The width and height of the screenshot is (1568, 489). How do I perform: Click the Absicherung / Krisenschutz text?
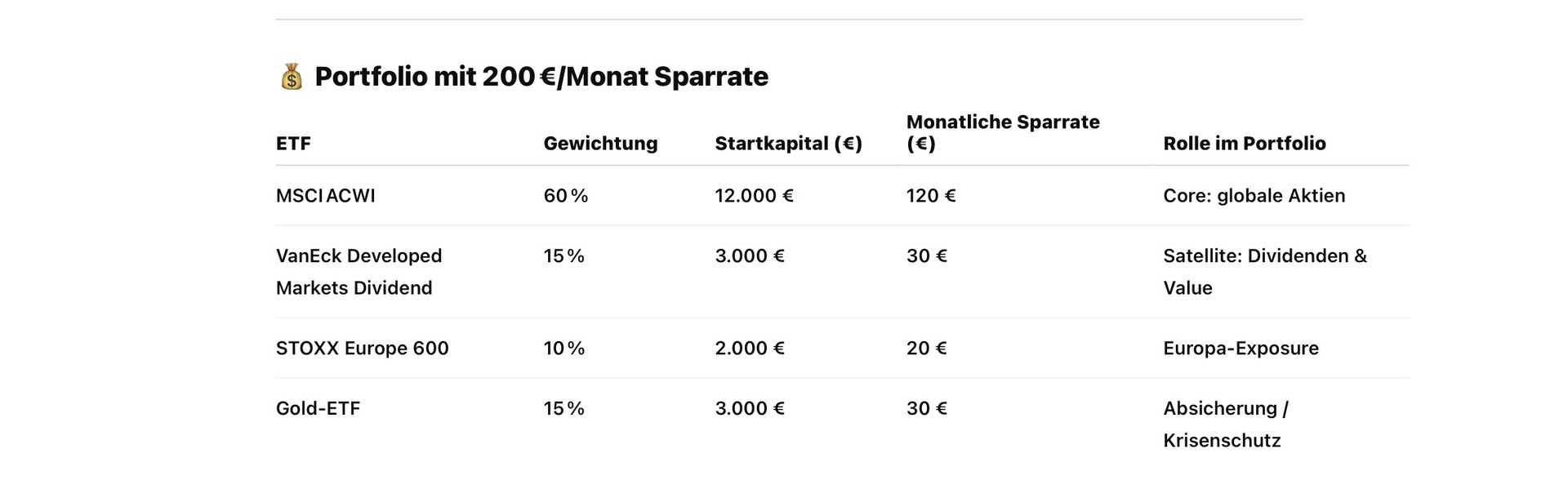1226,425
